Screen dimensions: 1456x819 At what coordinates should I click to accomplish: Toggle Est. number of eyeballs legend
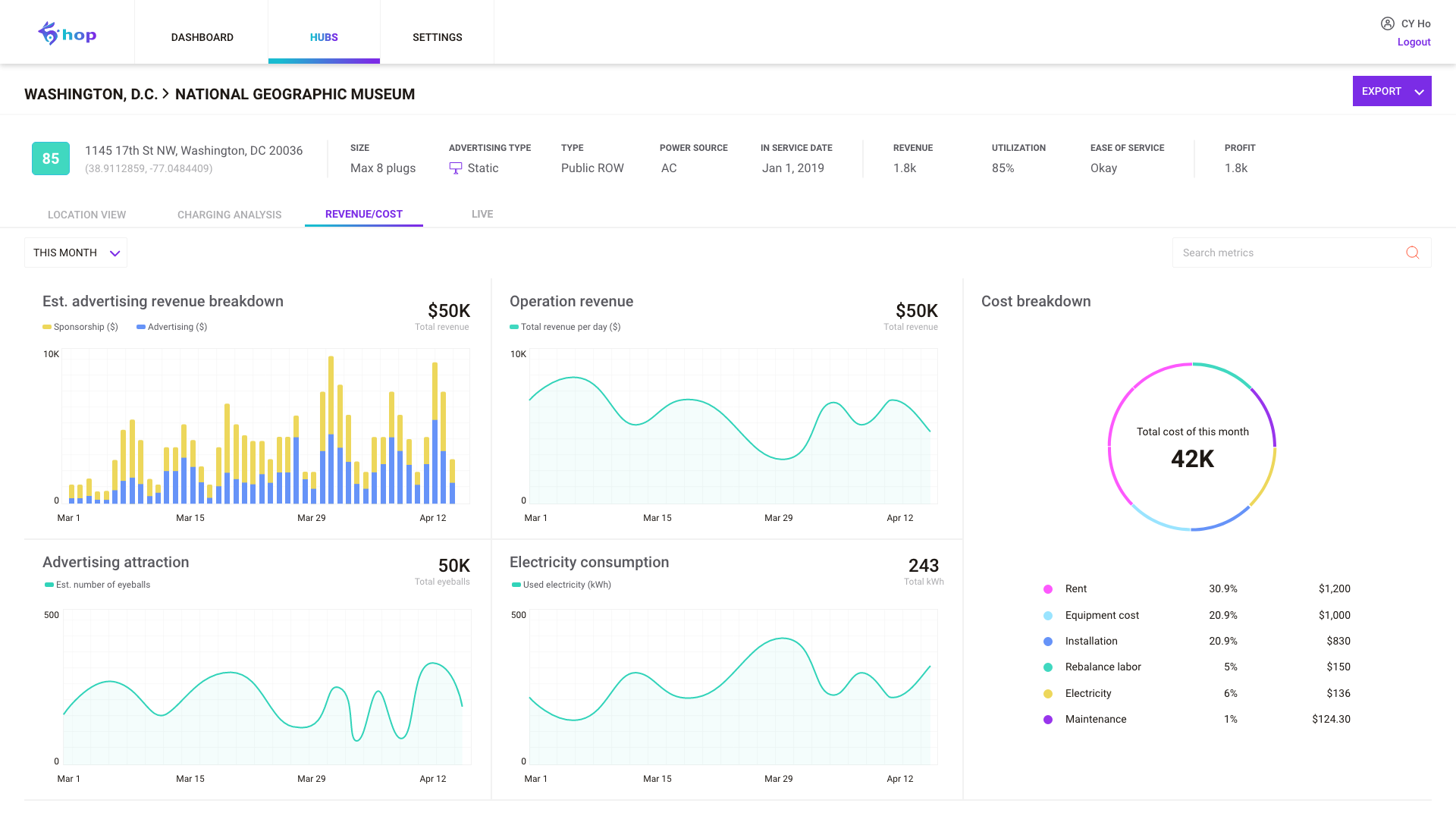[x=49, y=585]
